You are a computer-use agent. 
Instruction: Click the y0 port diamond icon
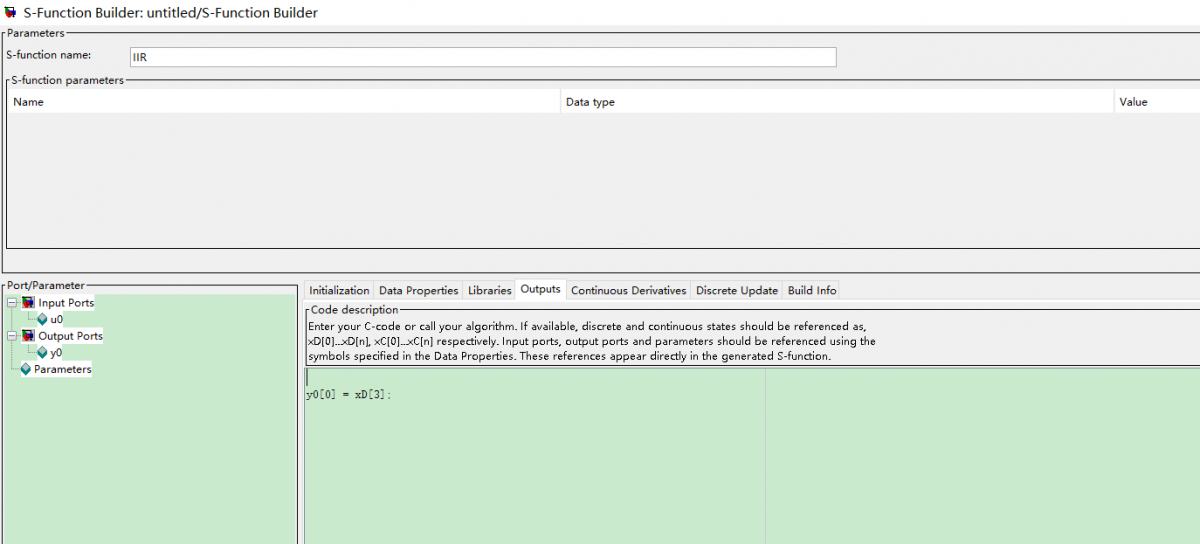pyautogui.click(x=42, y=352)
